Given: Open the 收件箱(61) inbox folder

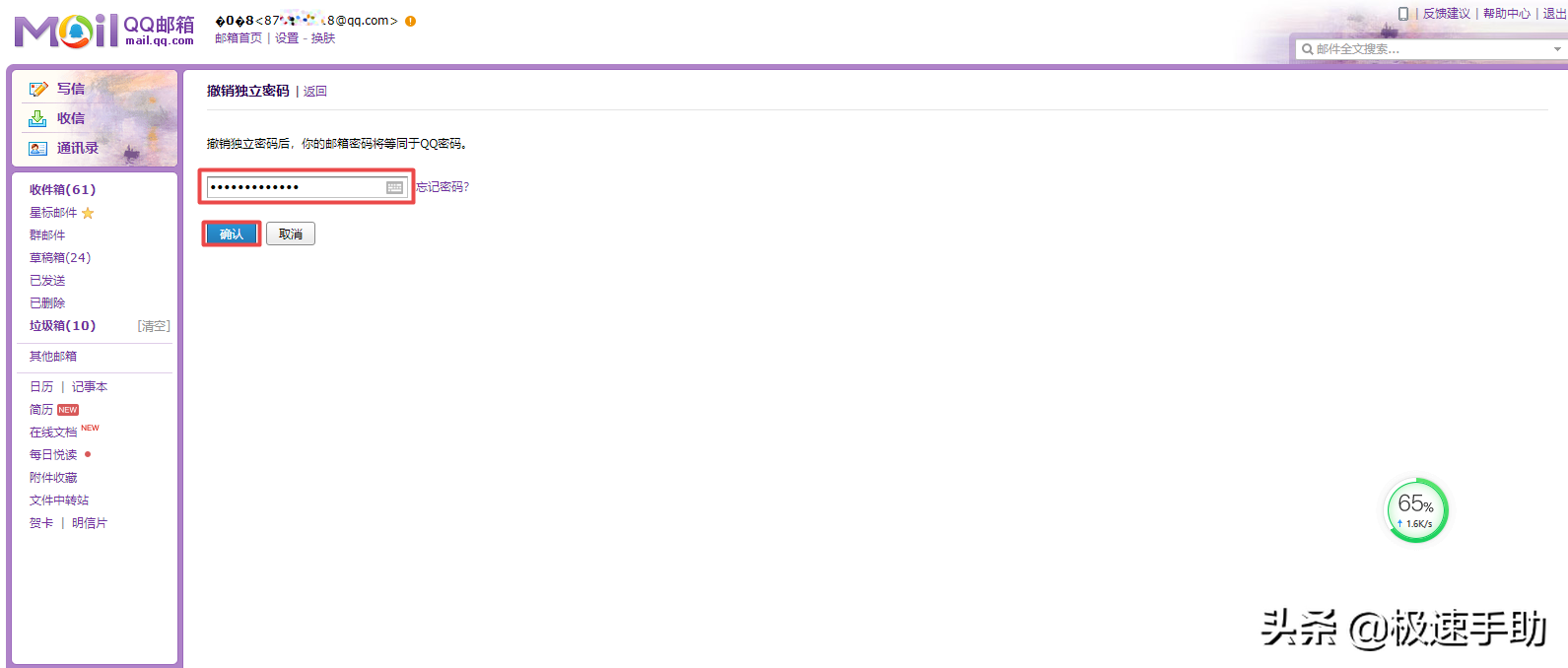Looking at the screenshot, I should 62,190.
